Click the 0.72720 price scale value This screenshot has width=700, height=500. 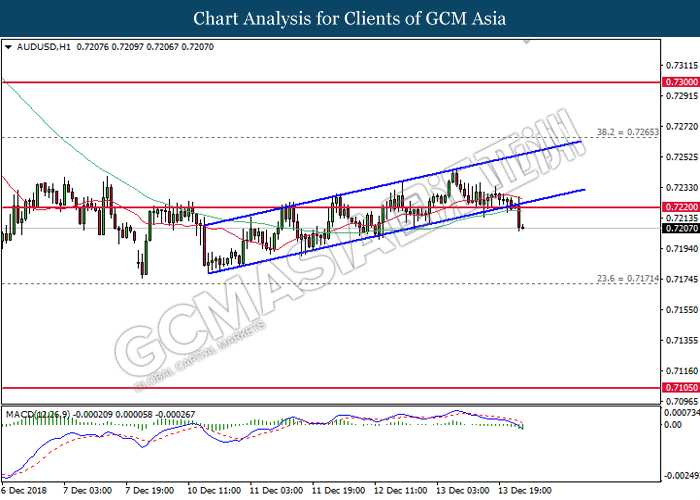click(682, 127)
